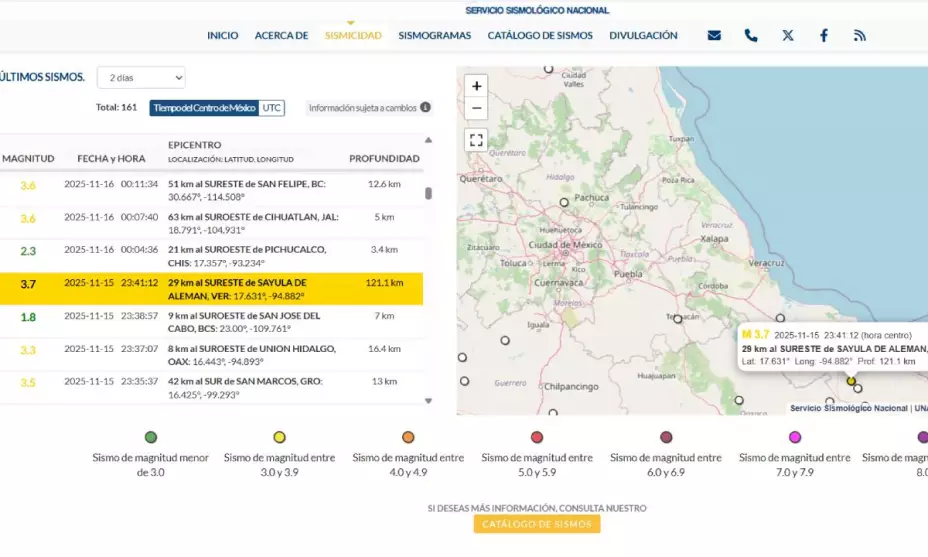The width and height of the screenshot is (928, 557).
Task: Switch time display to UTC
Action: [x=272, y=108]
